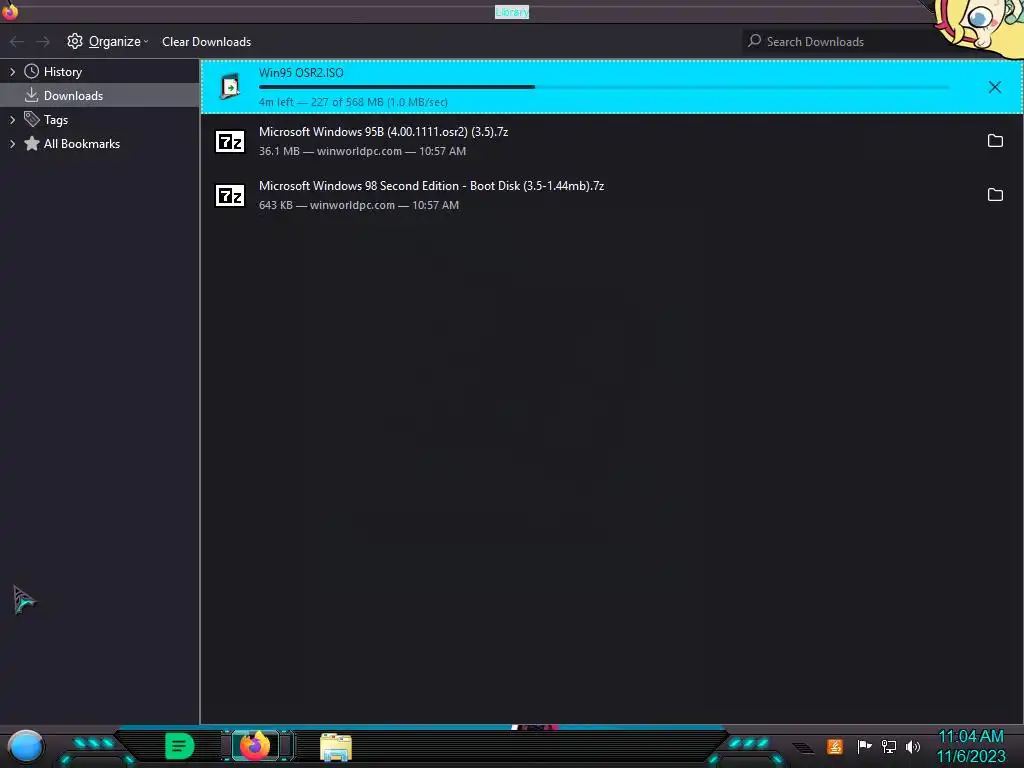Click the Organize gear icon
This screenshot has height=768, width=1024.
[x=75, y=41]
